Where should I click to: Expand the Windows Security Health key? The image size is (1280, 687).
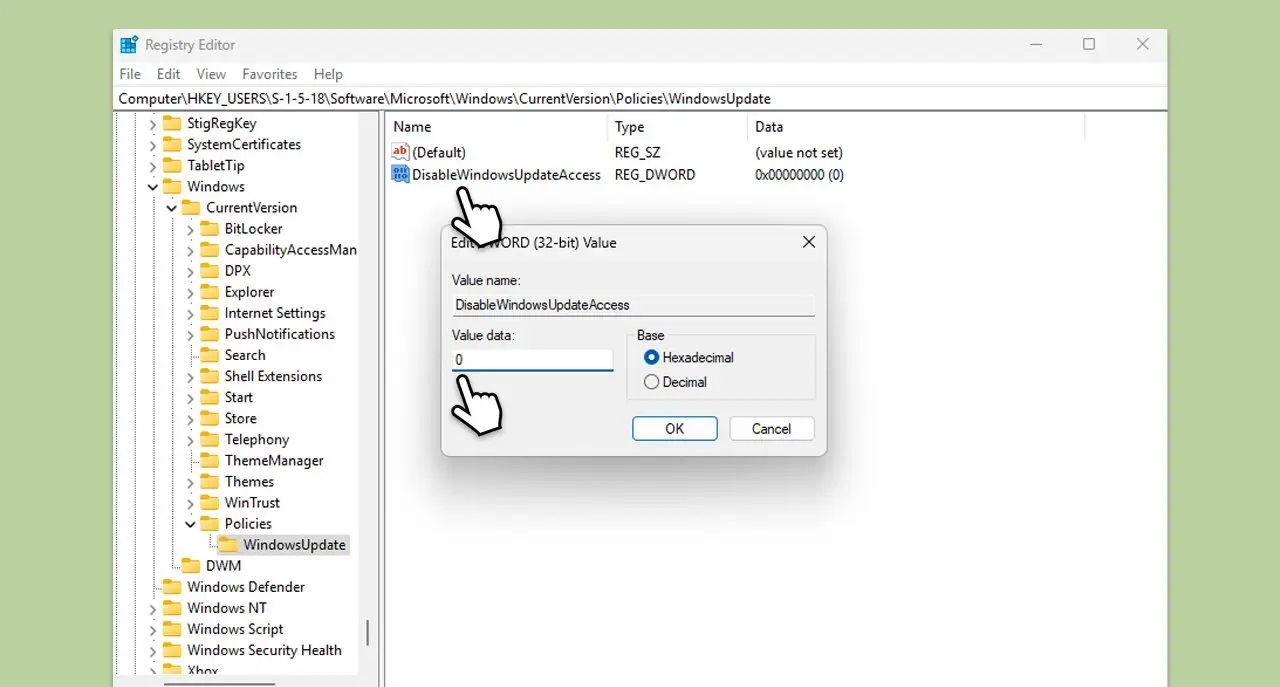click(x=153, y=650)
